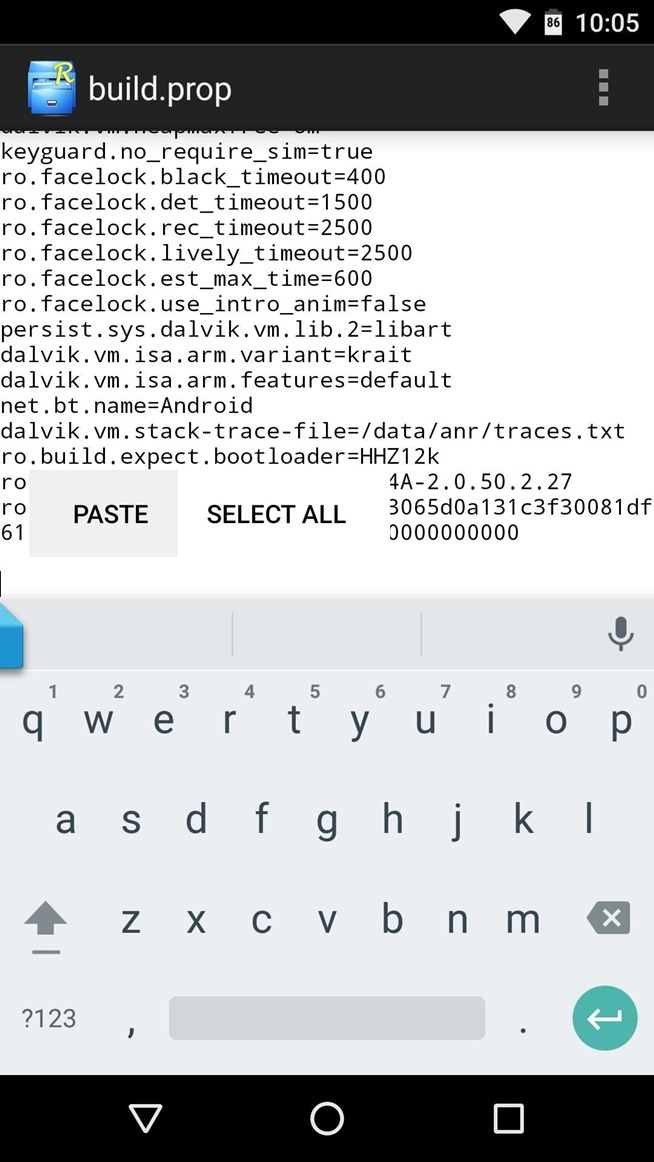This screenshot has width=654, height=1162.
Task: Tap the comma key
Action: pyautogui.click(x=131, y=1020)
